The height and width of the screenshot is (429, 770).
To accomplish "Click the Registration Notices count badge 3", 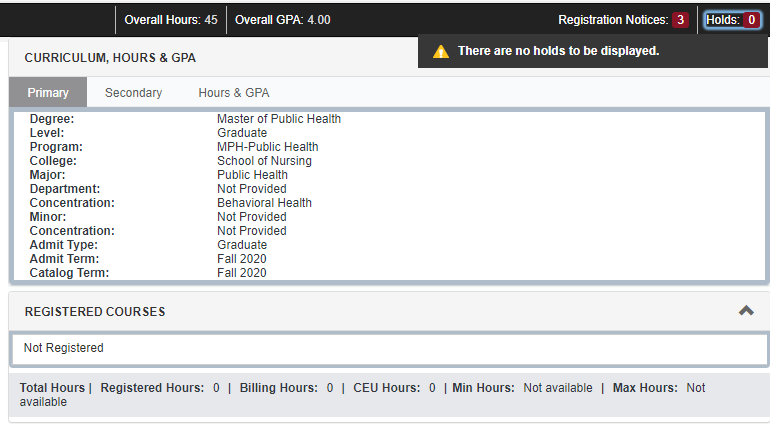I will click(x=680, y=20).
